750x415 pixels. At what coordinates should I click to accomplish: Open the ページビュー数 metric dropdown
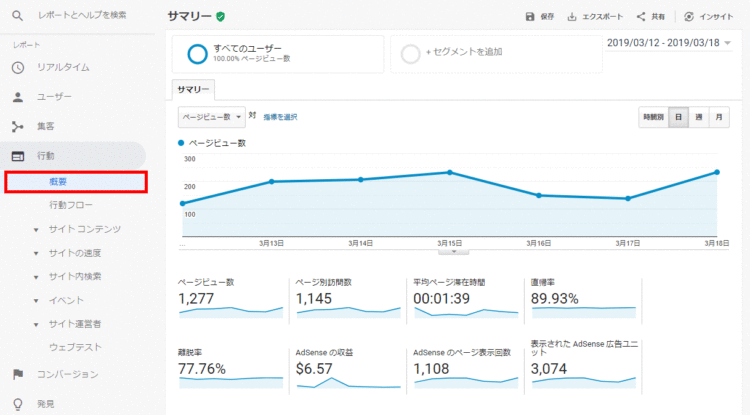pyautogui.click(x=211, y=117)
